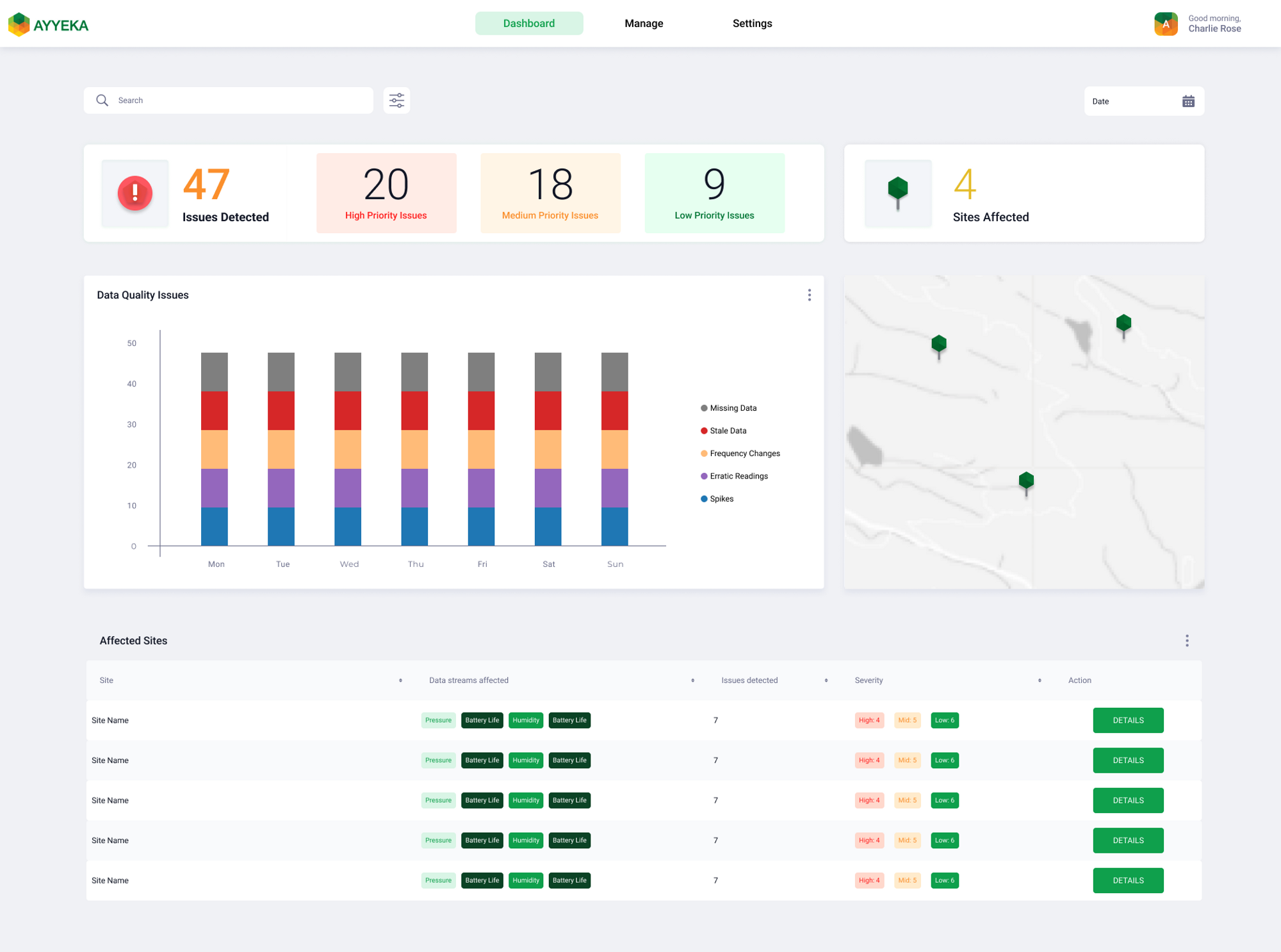The height and width of the screenshot is (952, 1281).
Task: Click DETAILS button in first site row
Action: tap(1127, 720)
